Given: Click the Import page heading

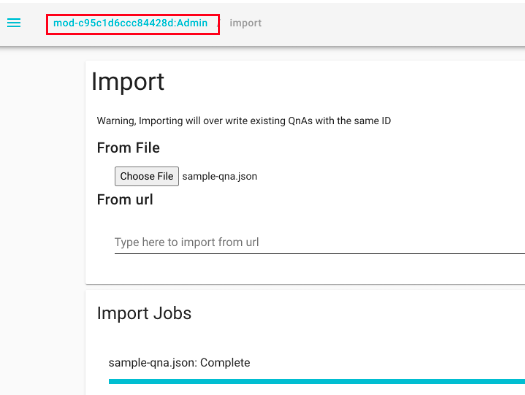Looking at the screenshot, I should (x=128, y=81).
